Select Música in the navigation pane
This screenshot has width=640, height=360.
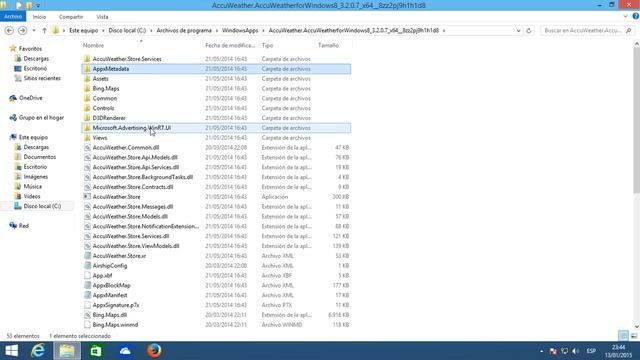click(32, 187)
